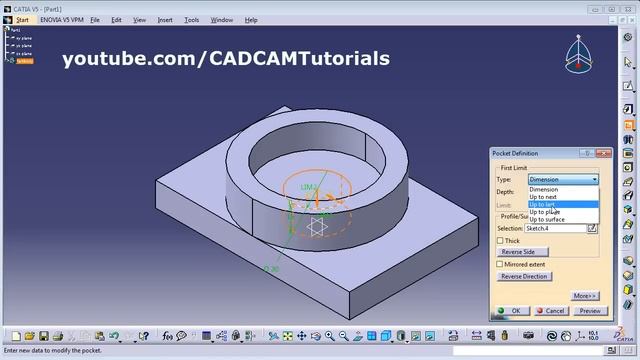Click the highlighted Pocket tool icon

tap(629, 125)
